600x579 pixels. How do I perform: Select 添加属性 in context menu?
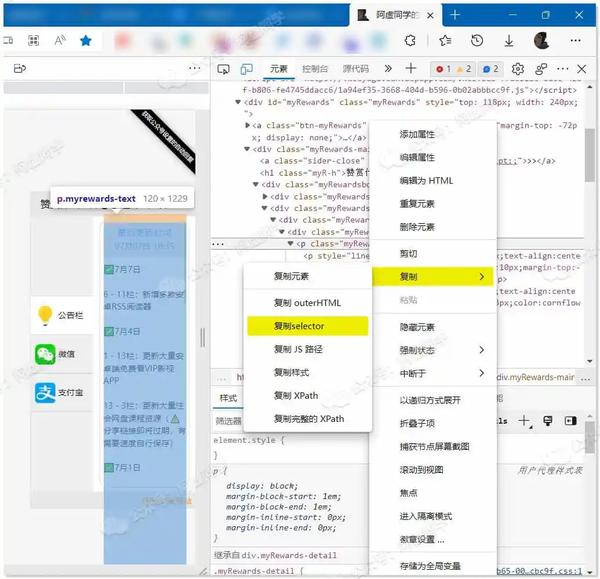point(434,134)
